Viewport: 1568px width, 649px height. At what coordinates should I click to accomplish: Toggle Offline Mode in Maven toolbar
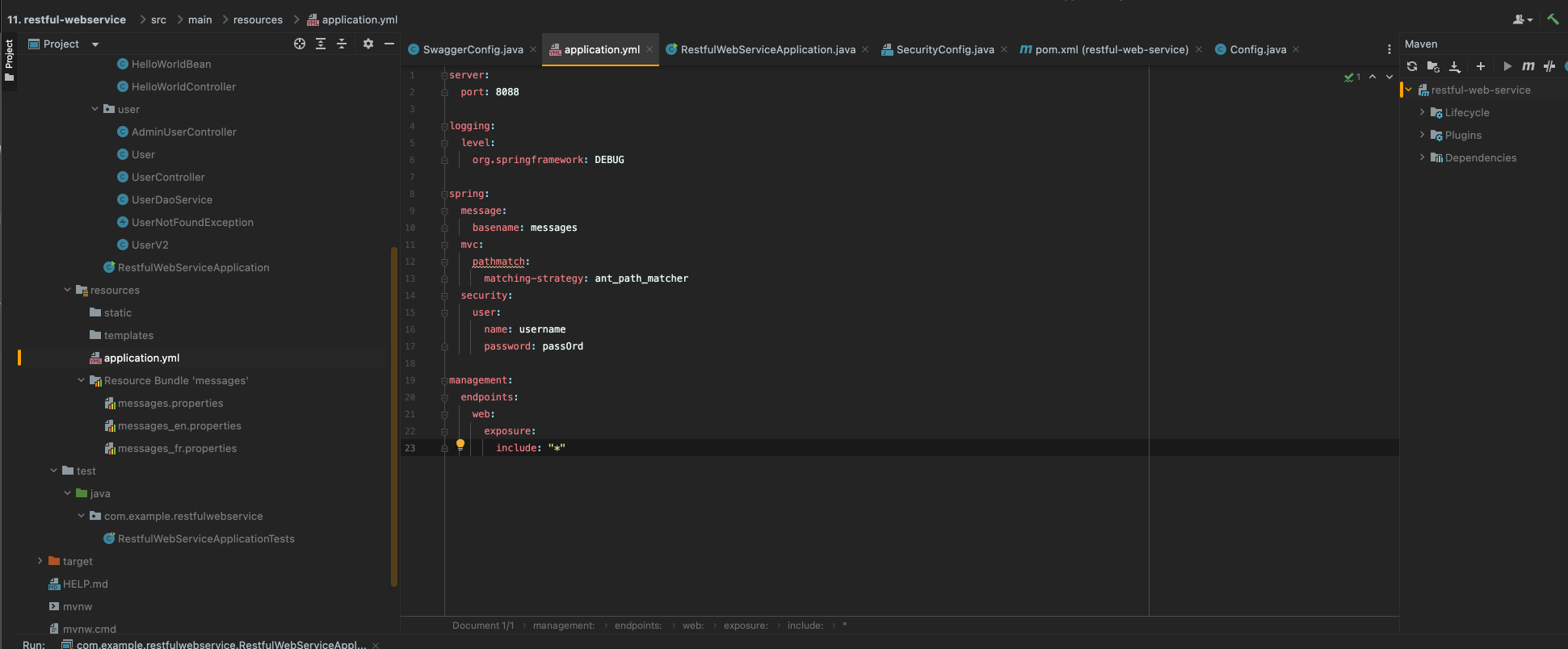pos(1549,66)
